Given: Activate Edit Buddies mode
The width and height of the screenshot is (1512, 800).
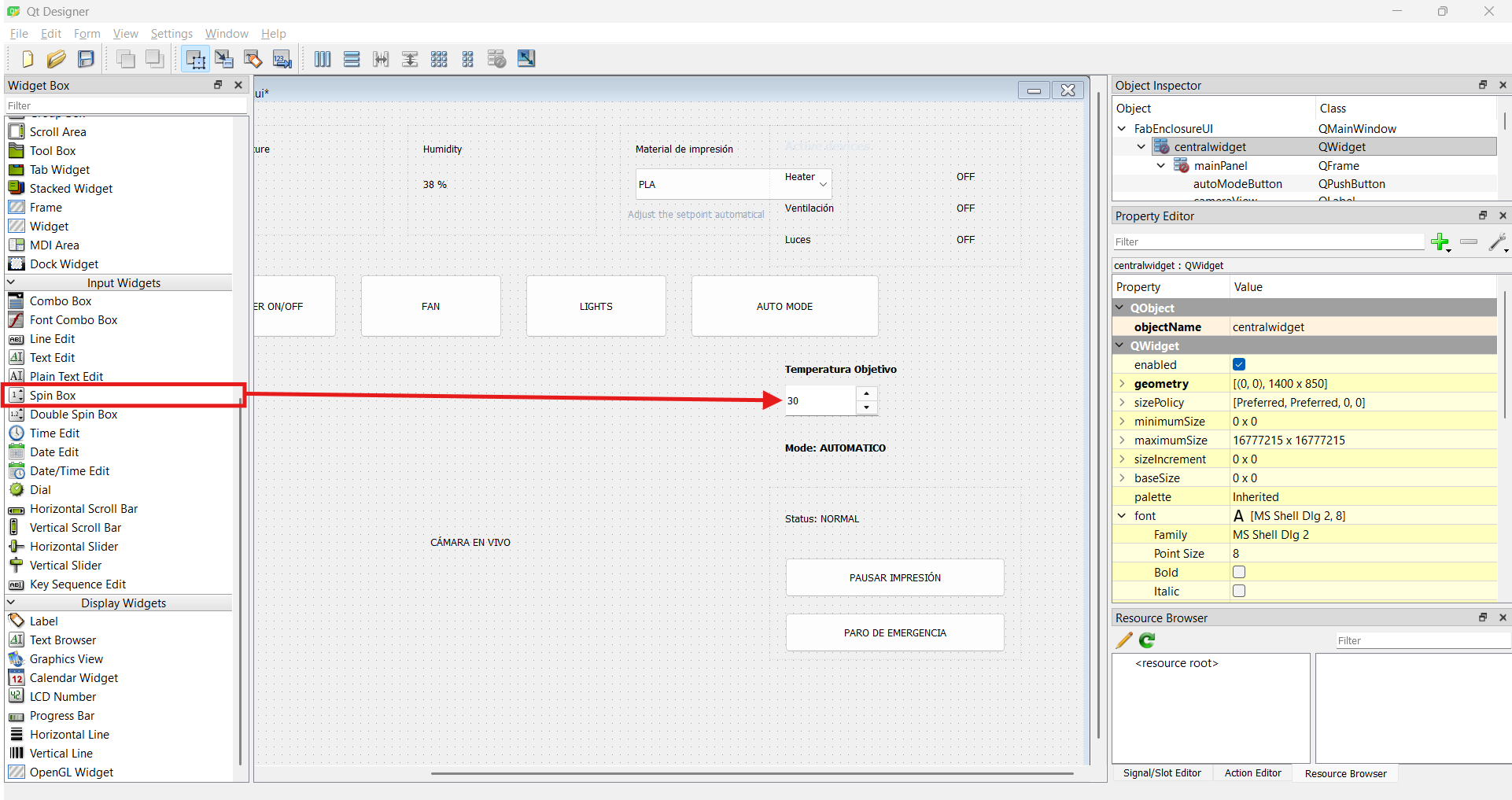Looking at the screenshot, I should tap(253, 59).
